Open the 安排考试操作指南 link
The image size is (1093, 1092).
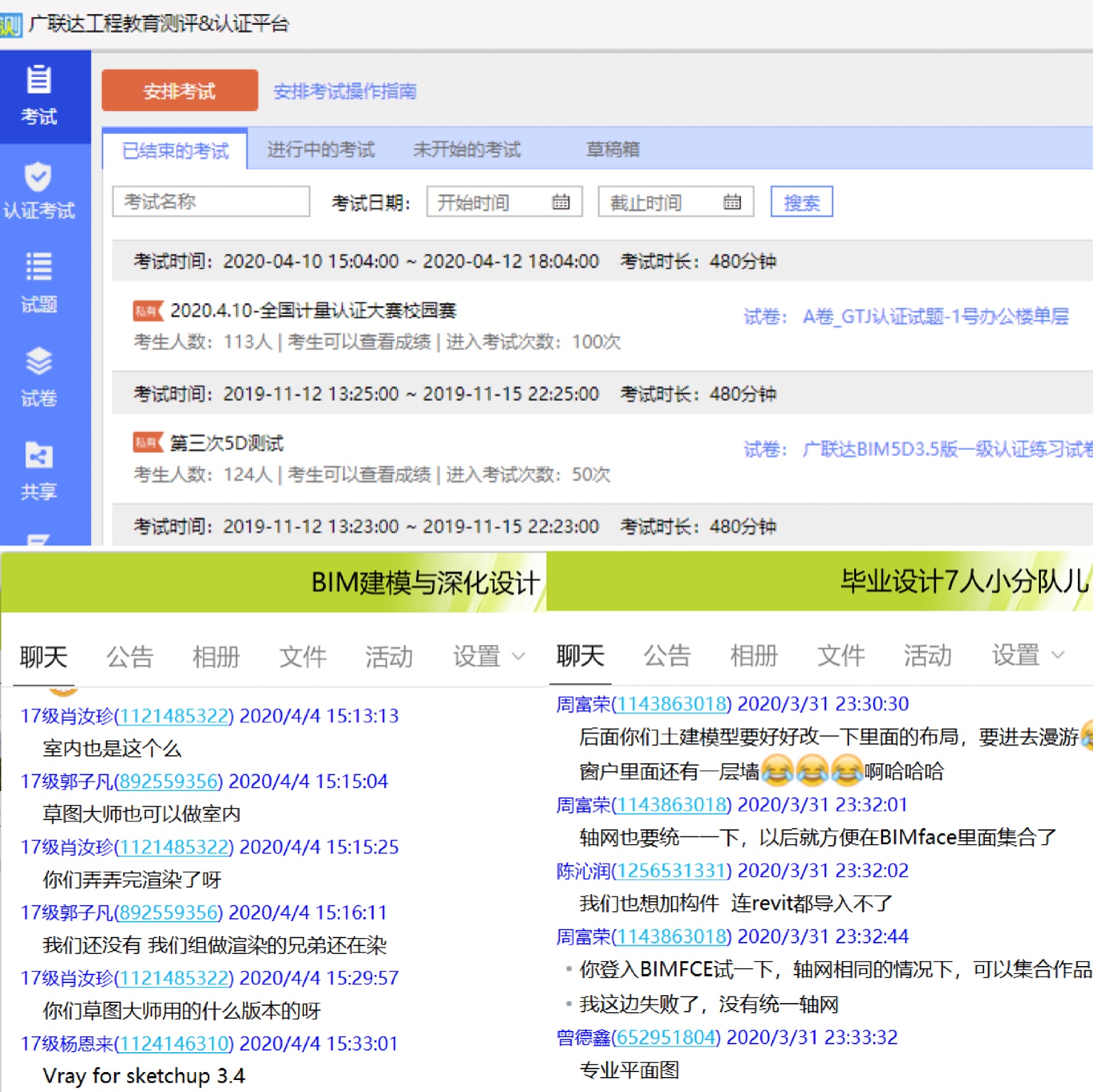tap(345, 91)
